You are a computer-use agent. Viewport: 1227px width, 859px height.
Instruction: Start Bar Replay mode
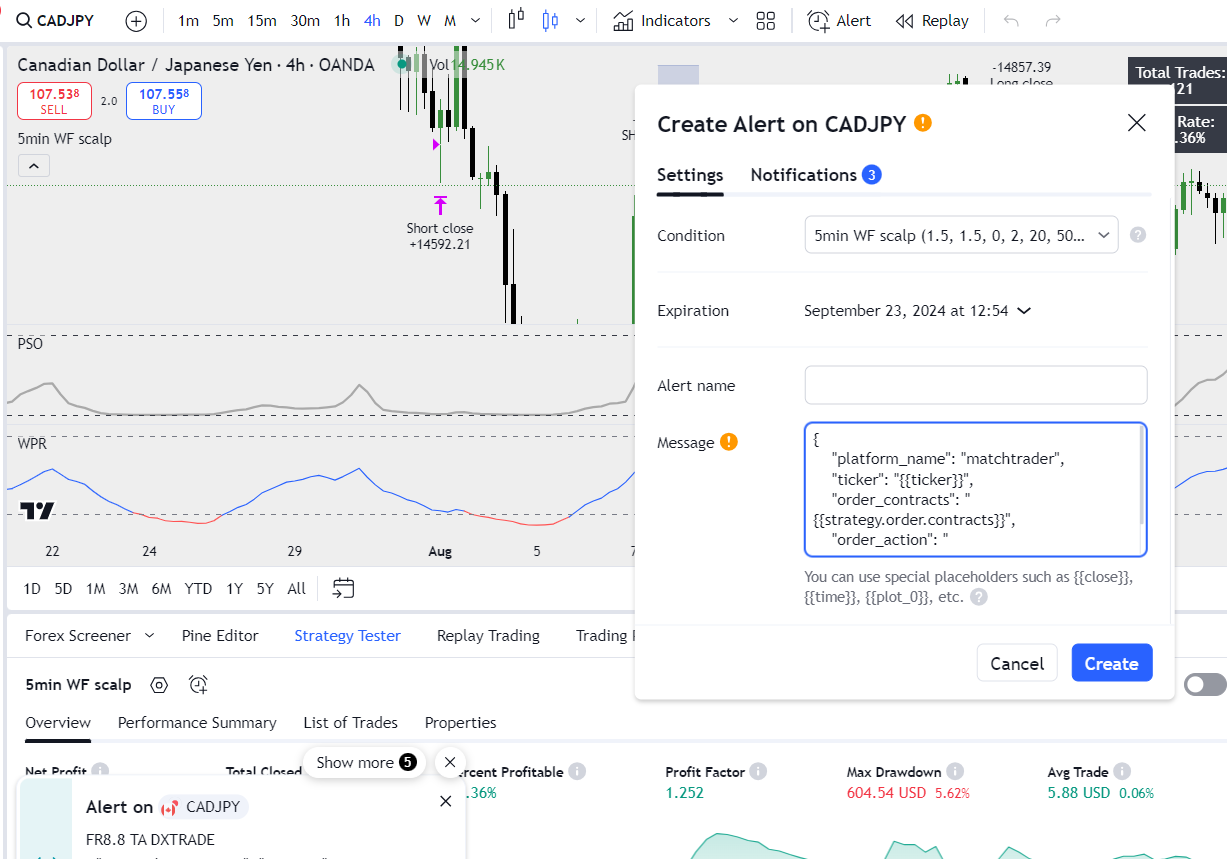pyautogui.click(x=932, y=20)
